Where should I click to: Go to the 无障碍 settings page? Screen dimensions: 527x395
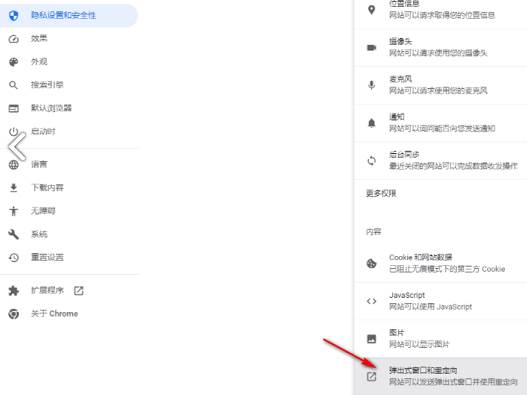click(x=69, y=211)
